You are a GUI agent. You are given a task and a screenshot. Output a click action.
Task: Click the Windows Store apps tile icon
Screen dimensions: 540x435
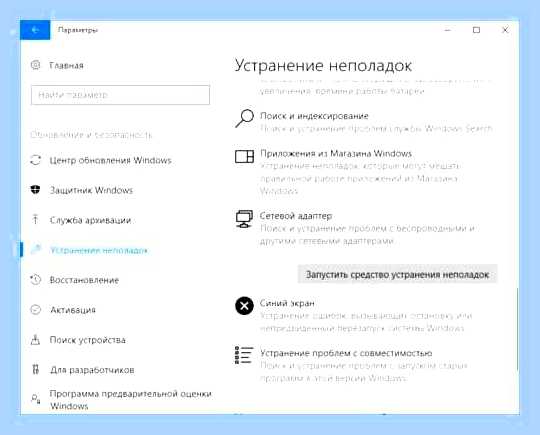[245, 156]
